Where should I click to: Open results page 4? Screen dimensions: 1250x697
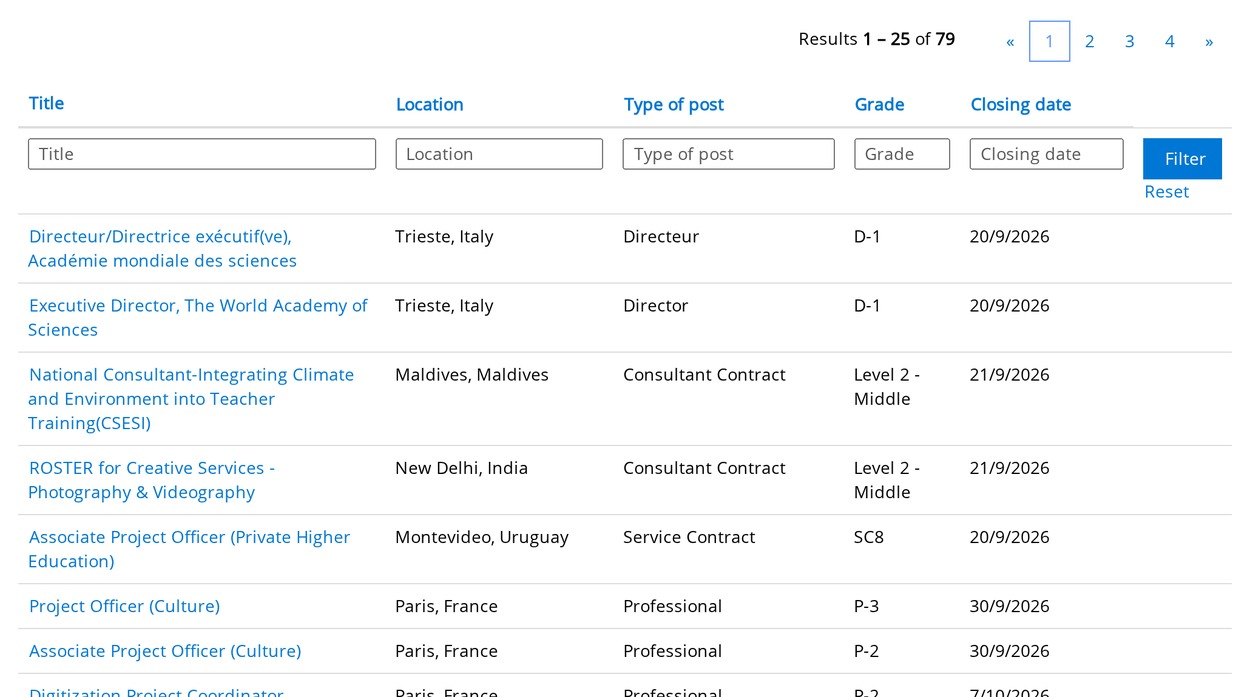click(1169, 42)
